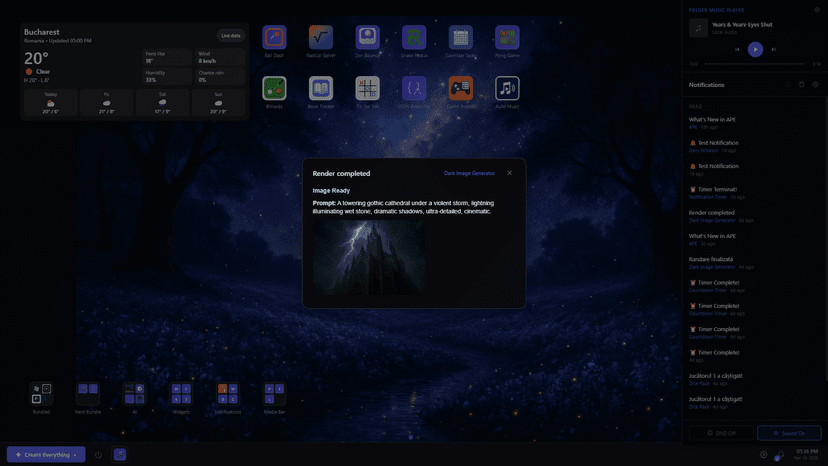Expand the Create Everything menu

(46, 455)
